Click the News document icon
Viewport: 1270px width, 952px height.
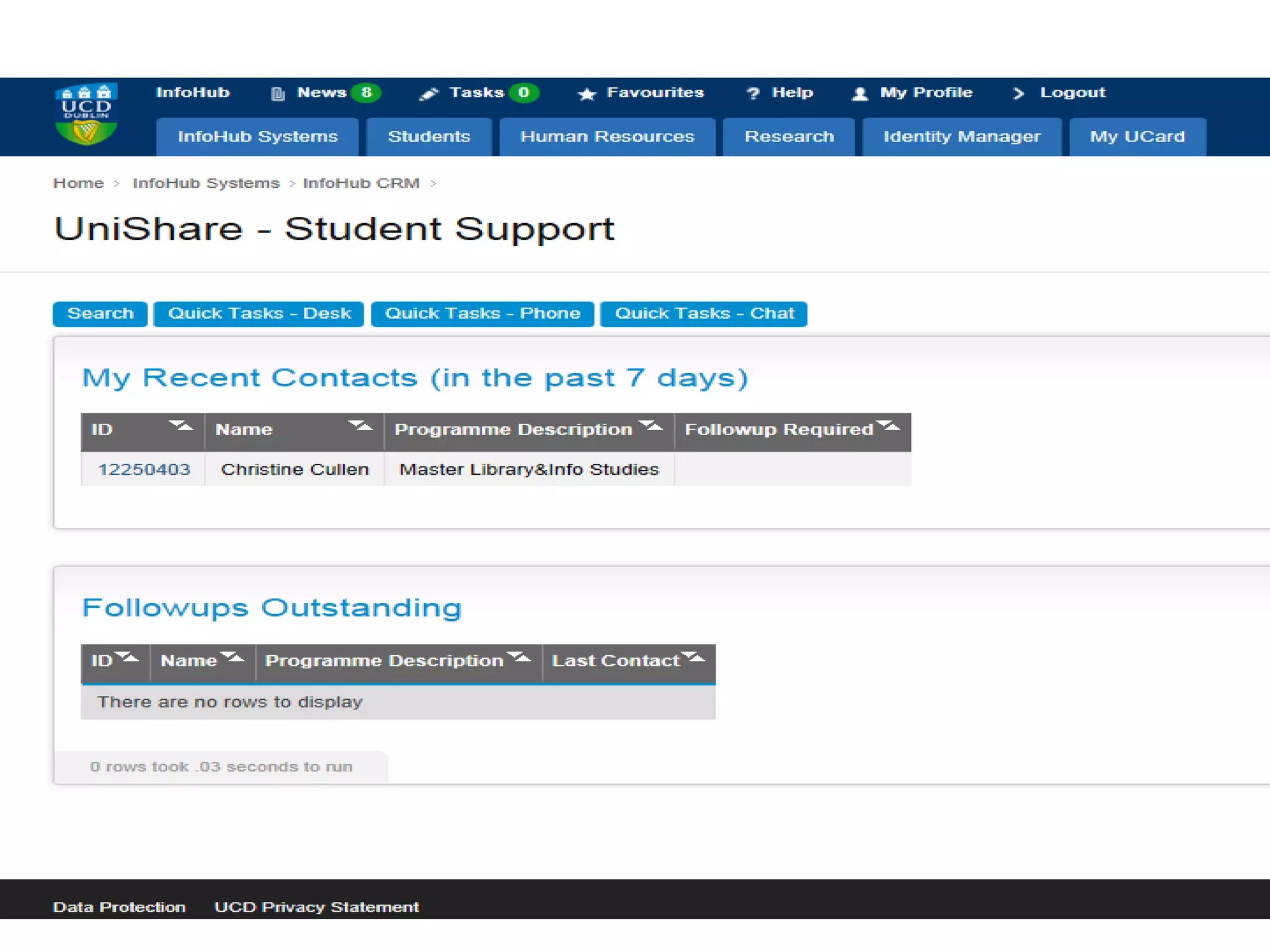[278, 94]
